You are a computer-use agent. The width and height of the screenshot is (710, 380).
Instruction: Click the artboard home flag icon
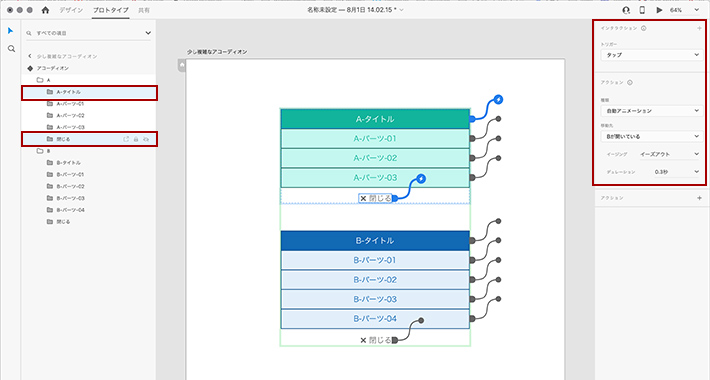pyautogui.click(x=182, y=66)
